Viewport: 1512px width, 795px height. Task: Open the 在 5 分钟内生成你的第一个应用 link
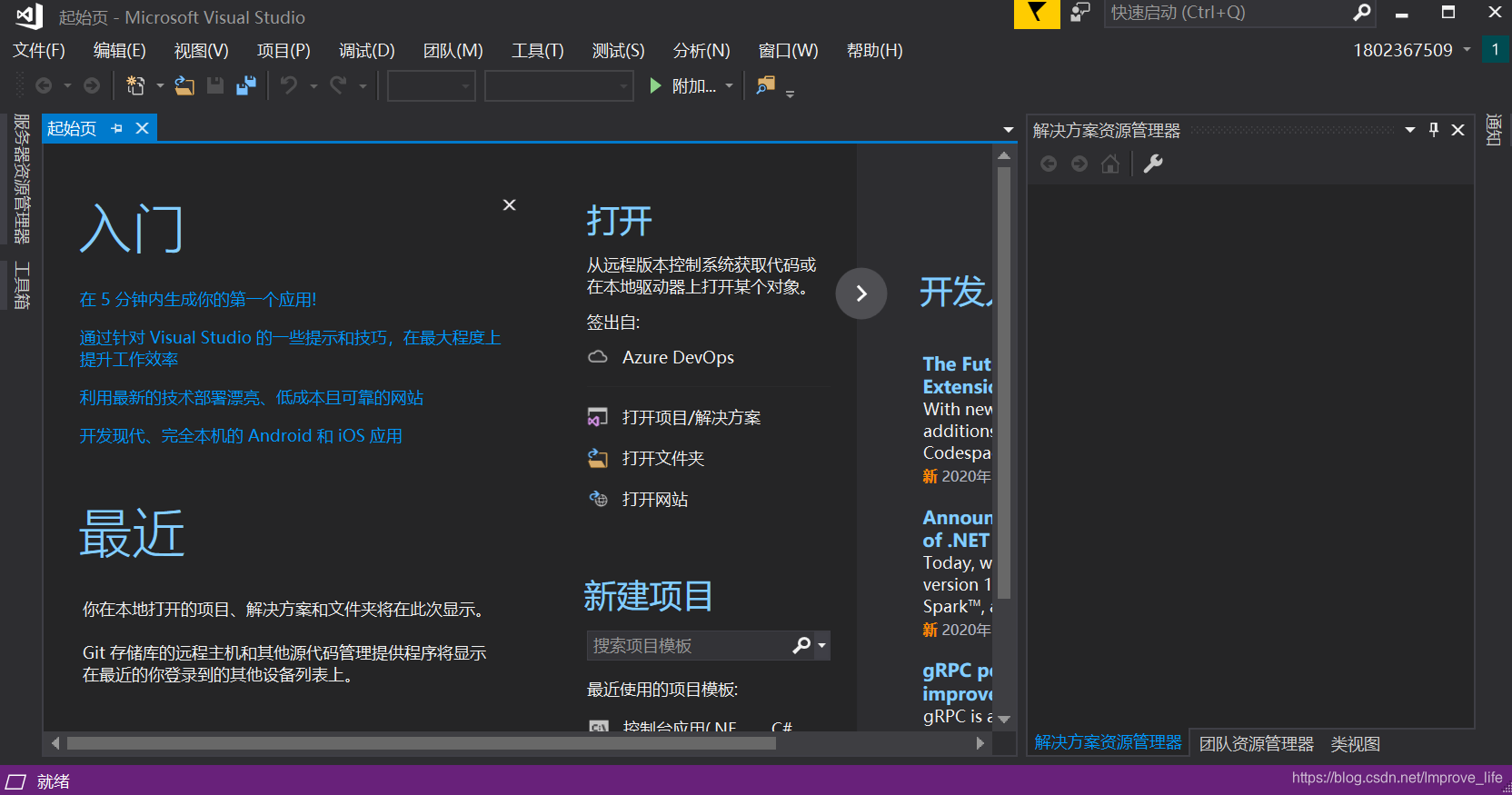pos(198,300)
